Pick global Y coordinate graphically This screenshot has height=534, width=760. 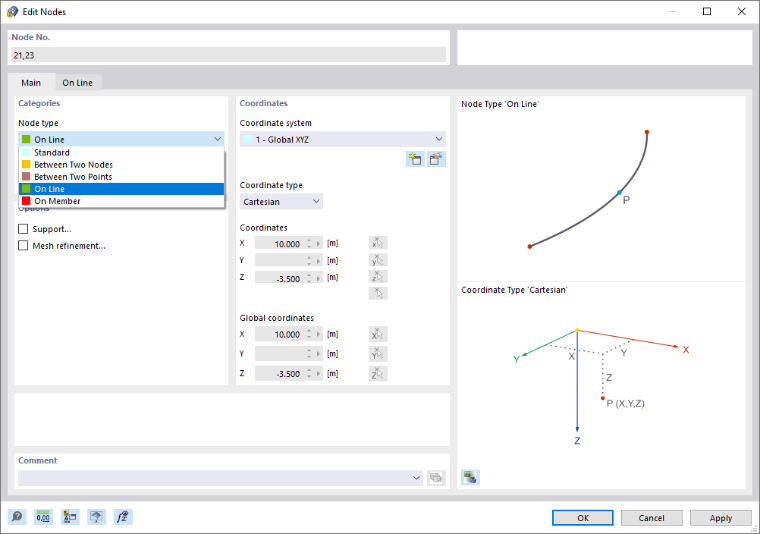tap(378, 354)
